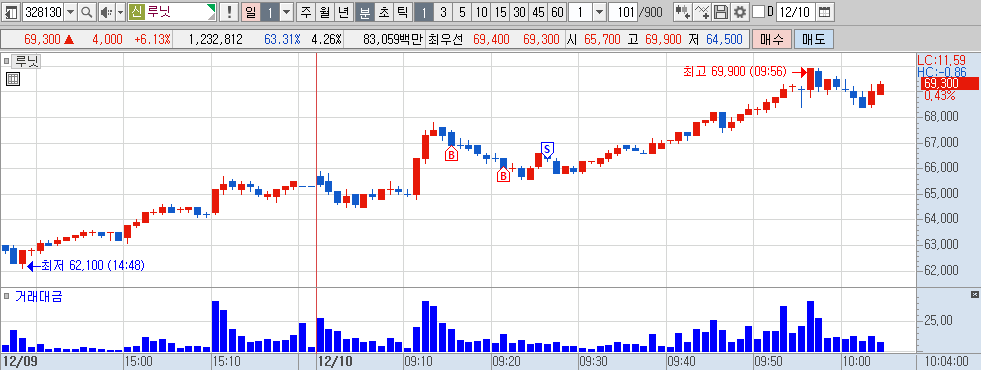Choose the 45 minute interval button
The width and height of the screenshot is (981, 370).
pos(538,11)
